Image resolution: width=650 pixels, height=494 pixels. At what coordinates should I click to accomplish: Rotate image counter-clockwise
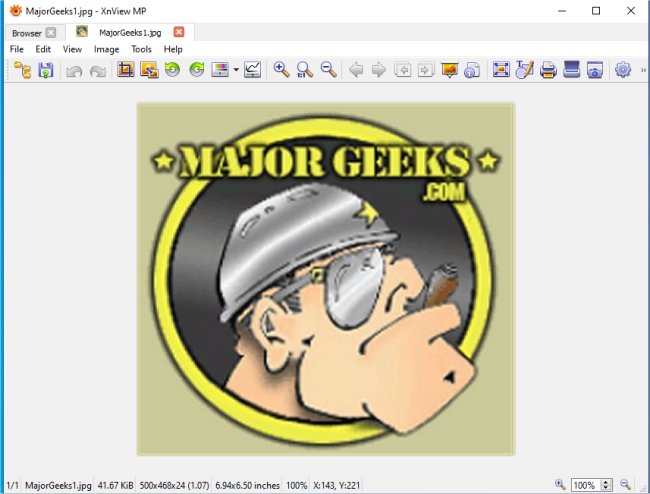click(x=172, y=70)
